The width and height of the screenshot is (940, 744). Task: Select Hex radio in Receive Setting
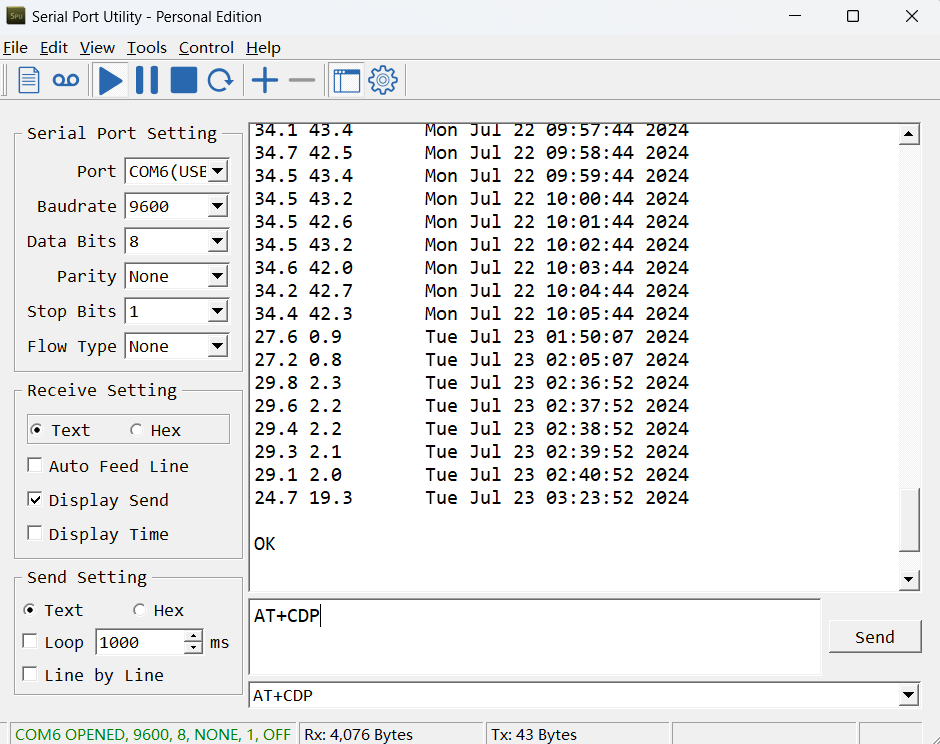tap(137, 430)
